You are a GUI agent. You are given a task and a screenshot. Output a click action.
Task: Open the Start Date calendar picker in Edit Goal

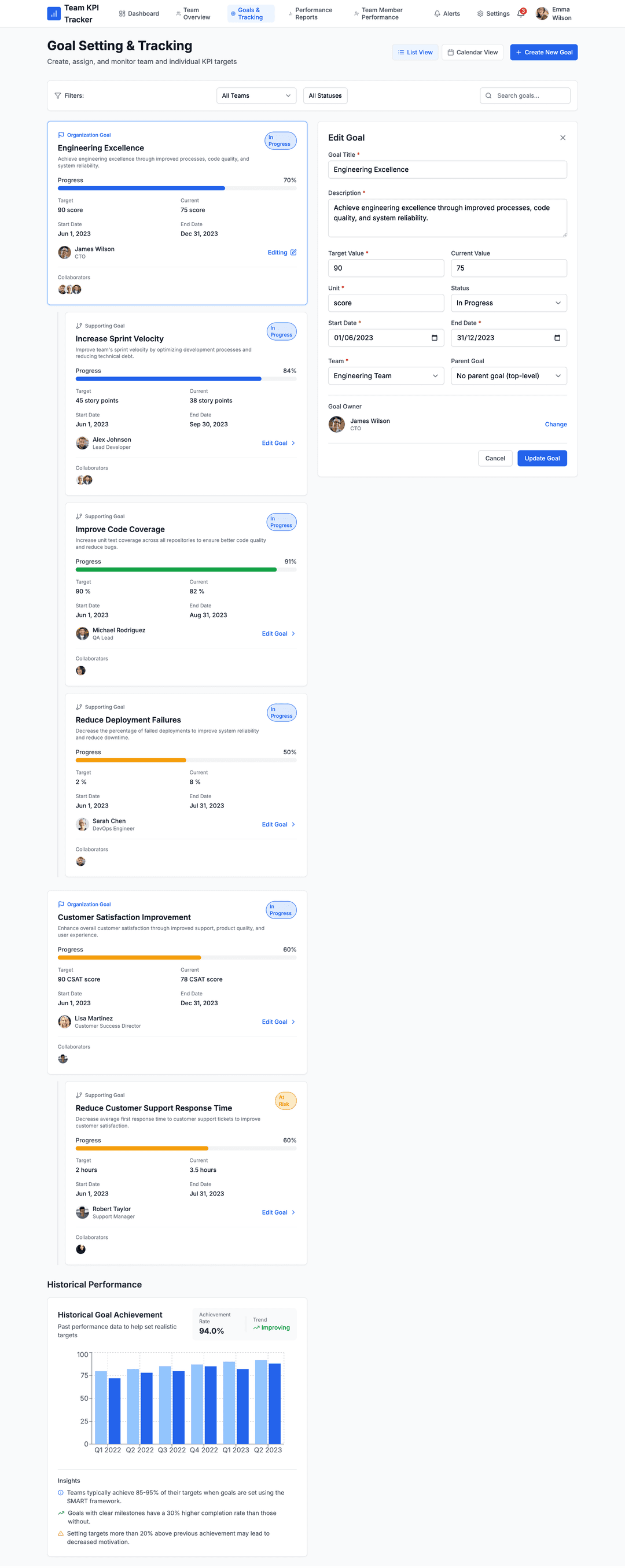[435, 338]
